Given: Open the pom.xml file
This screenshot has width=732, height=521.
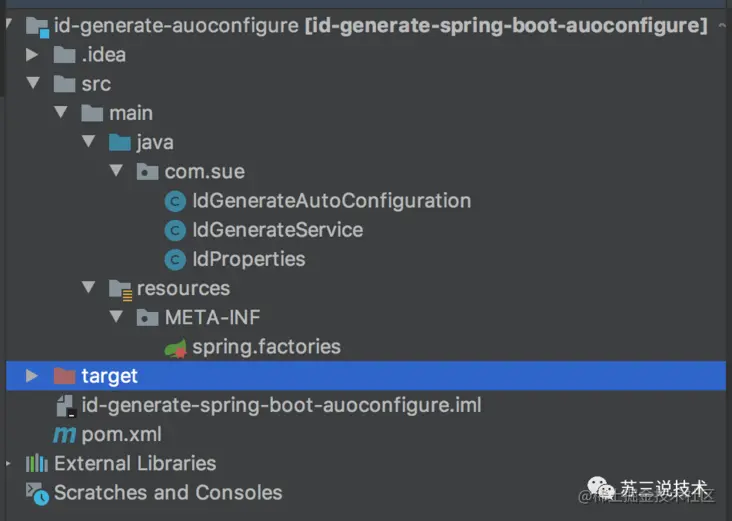Looking at the screenshot, I should (x=121, y=435).
